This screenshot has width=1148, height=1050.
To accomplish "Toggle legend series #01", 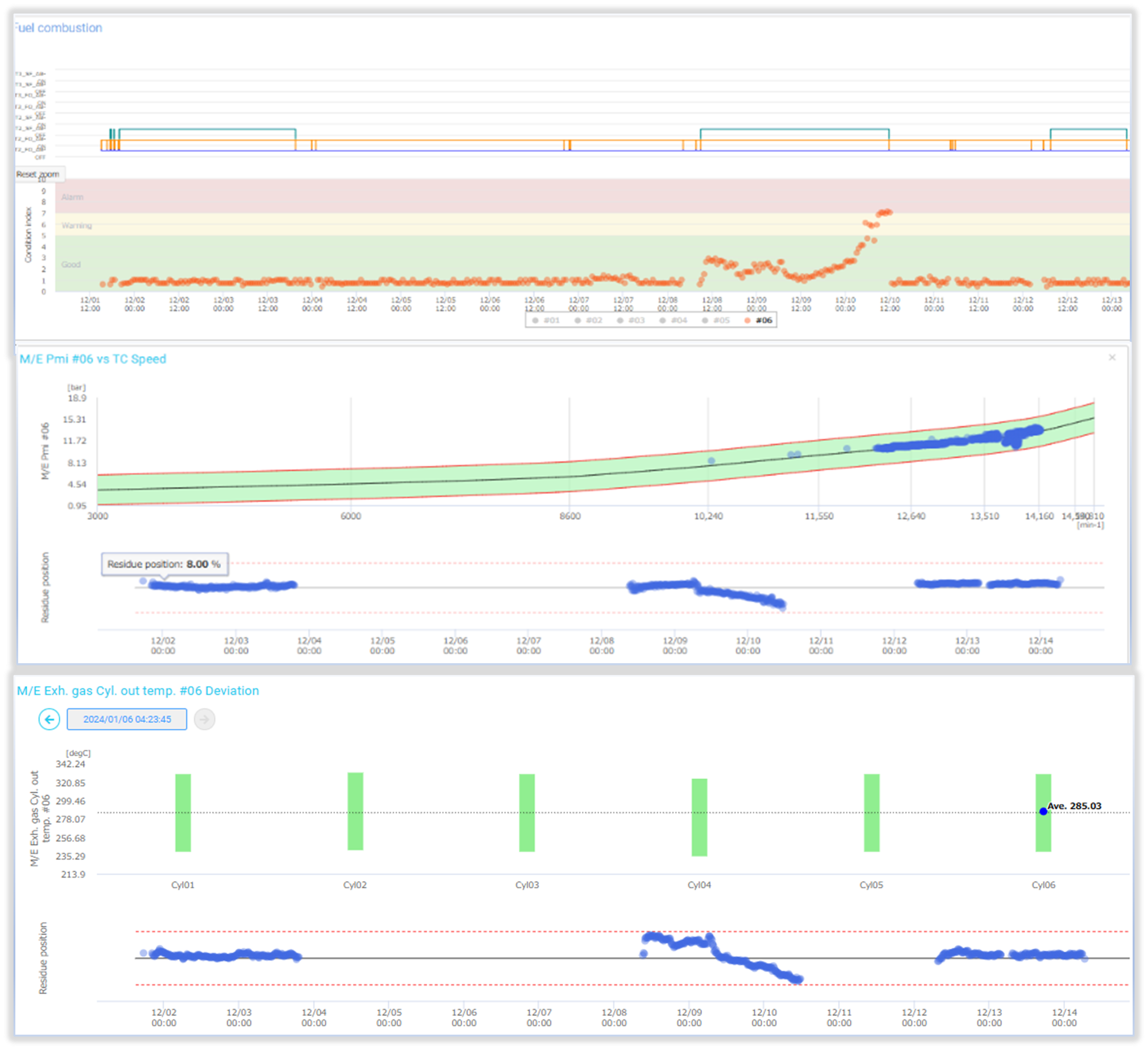I will click(546, 321).
